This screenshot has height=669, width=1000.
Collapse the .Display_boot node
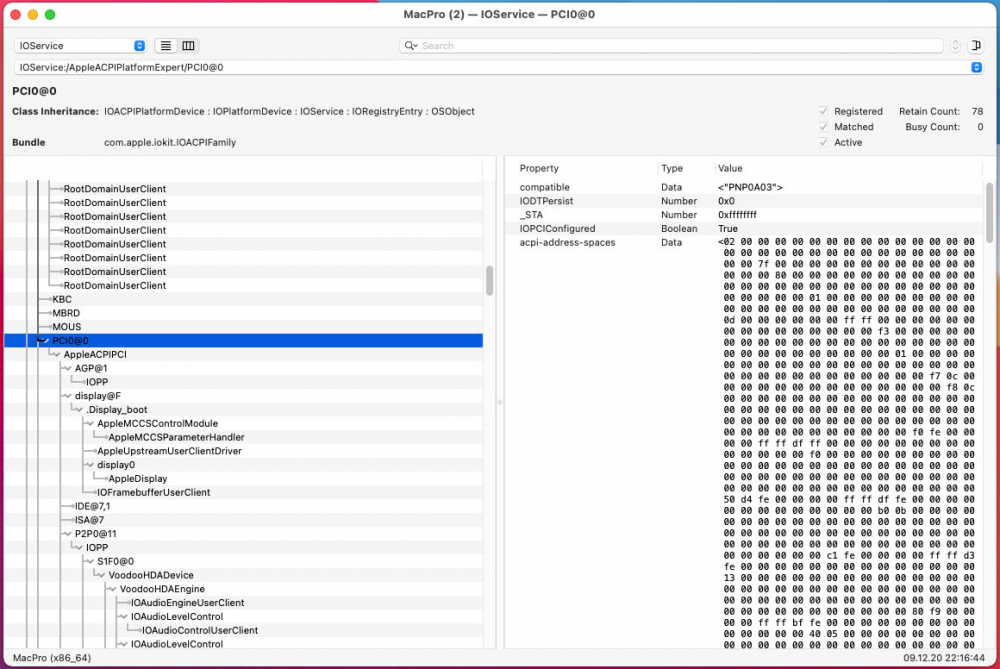point(79,410)
